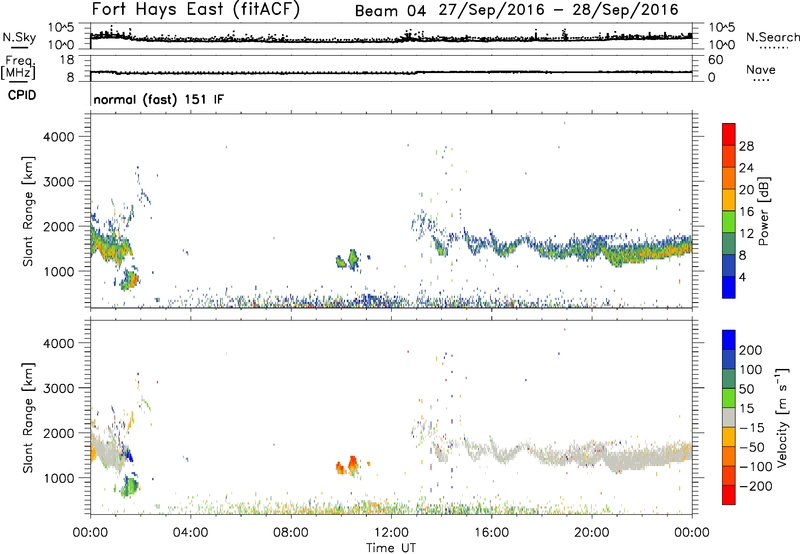Screen dimensions: 800x554
Task: Click the 'N.Sky' legend label
Action: click(19, 37)
